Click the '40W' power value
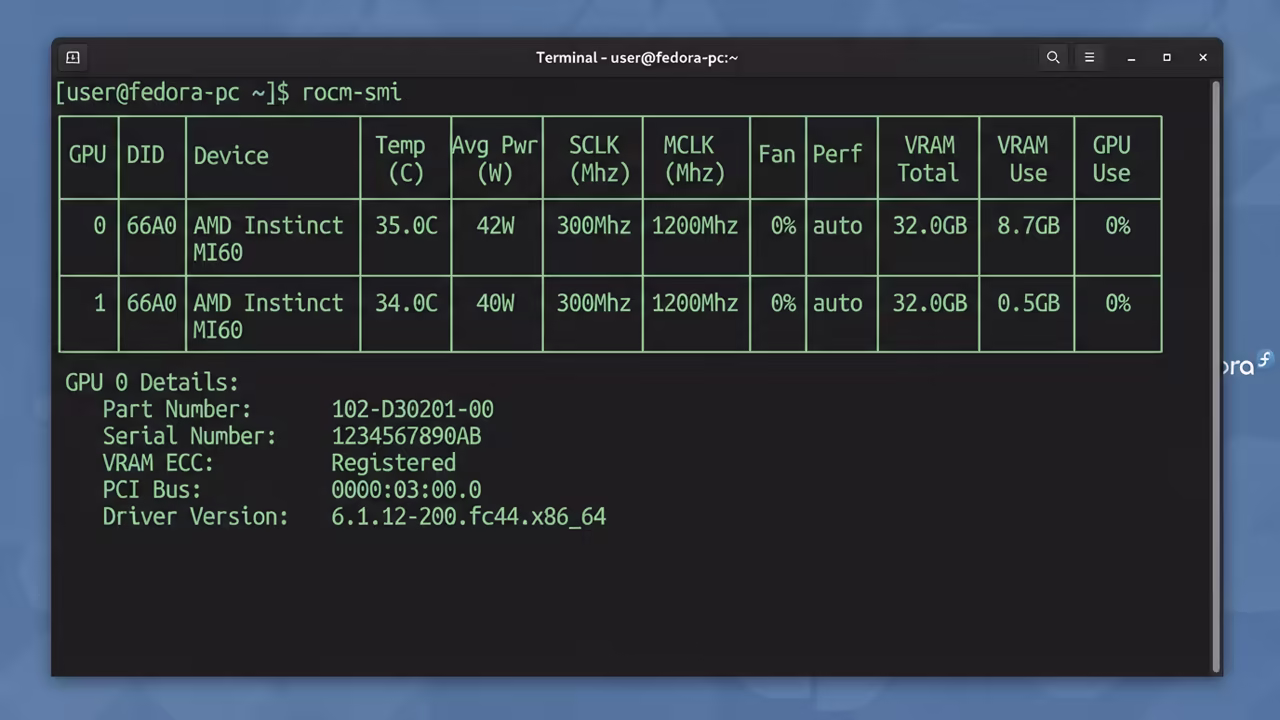Screen dimensions: 1280x720 [x=495, y=303]
